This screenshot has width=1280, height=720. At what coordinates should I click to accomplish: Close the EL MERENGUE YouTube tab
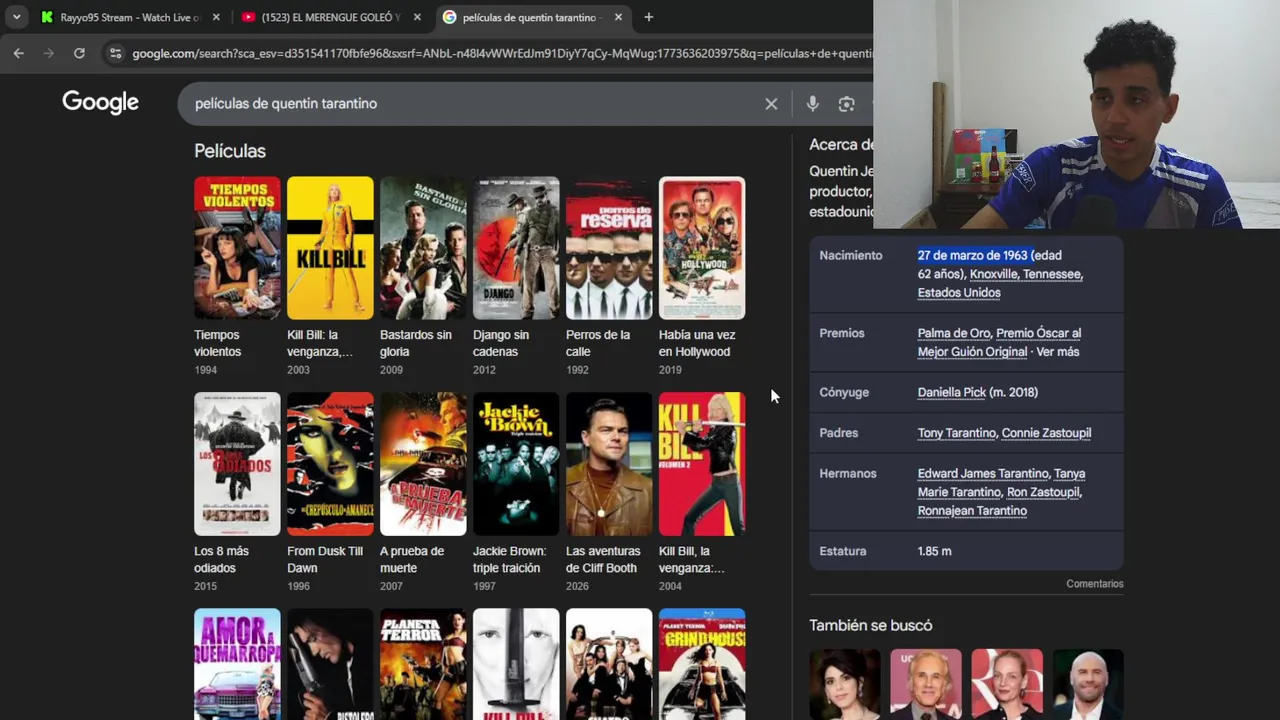pyautogui.click(x=417, y=17)
